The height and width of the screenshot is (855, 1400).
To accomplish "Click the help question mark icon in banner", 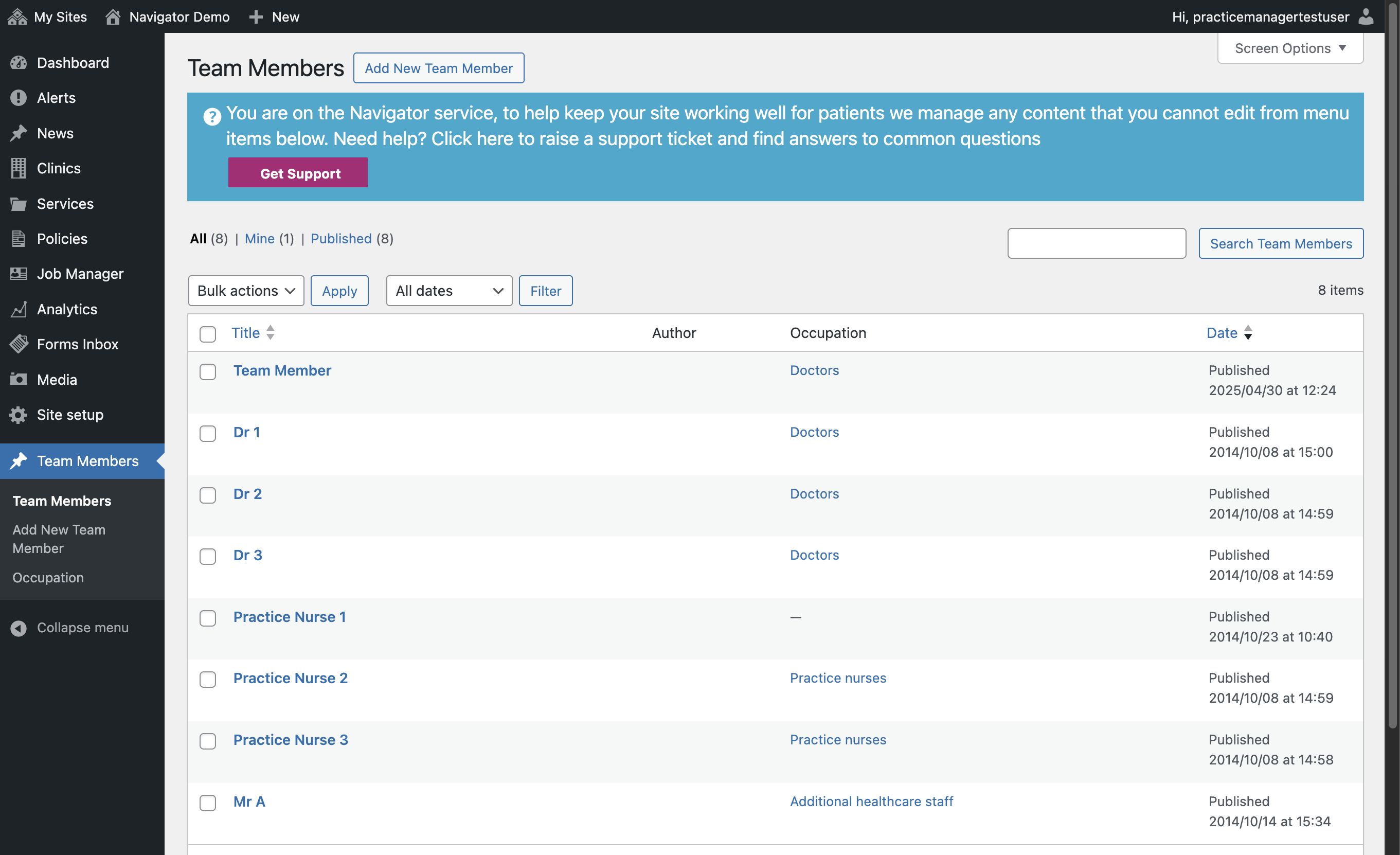I will 212,117.
